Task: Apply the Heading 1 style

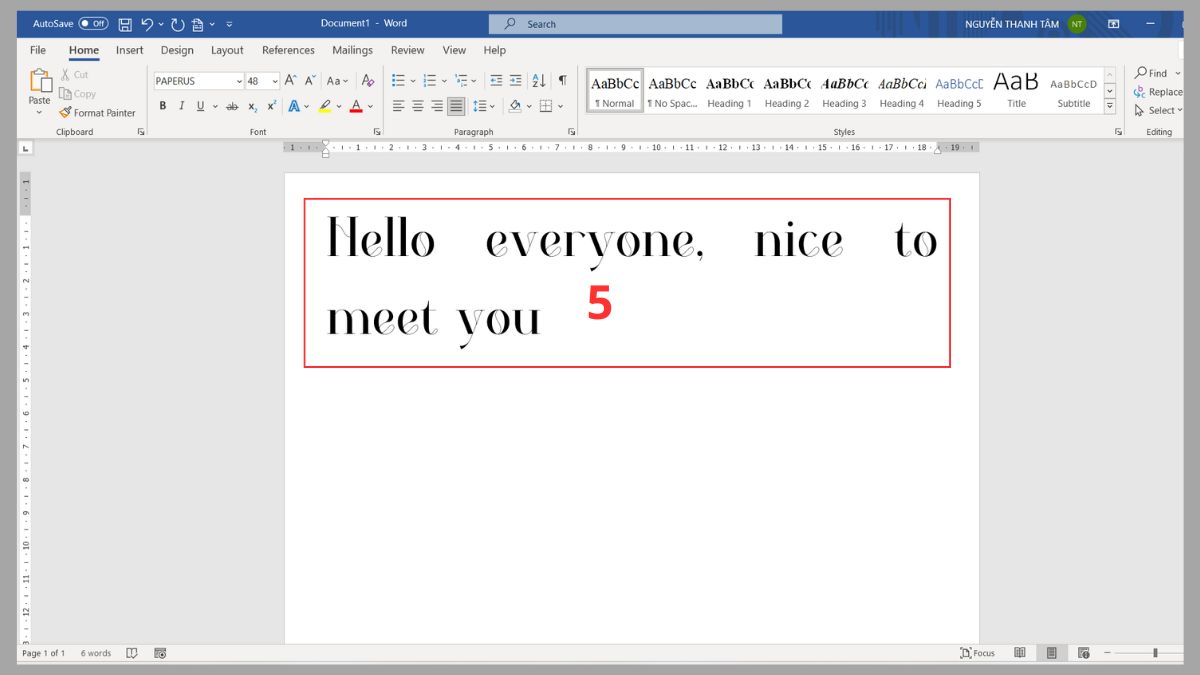Action: pyautogui.click(x=729, y=90)
